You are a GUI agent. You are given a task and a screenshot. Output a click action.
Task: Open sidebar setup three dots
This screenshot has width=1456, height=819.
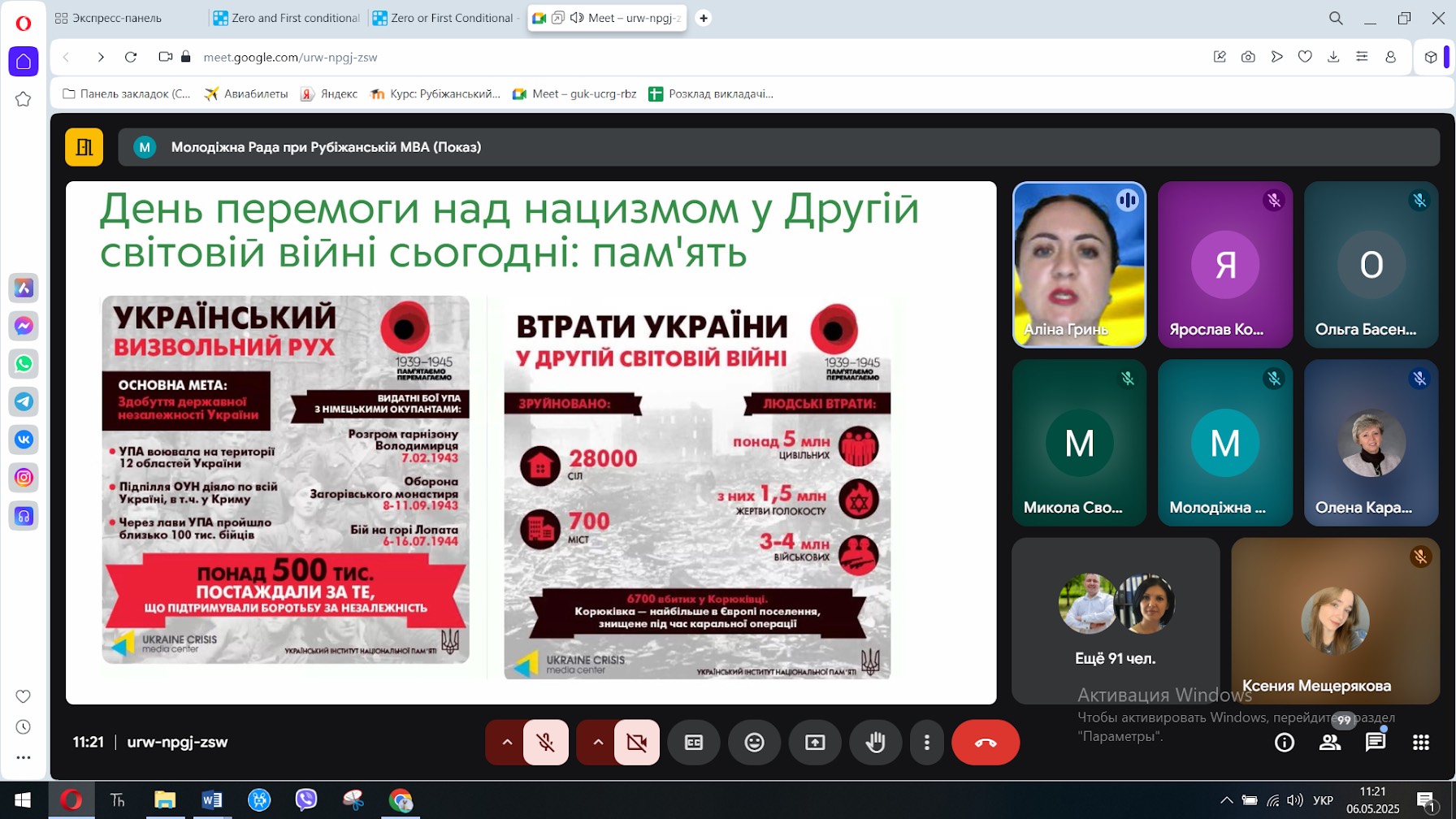[24, 757]
